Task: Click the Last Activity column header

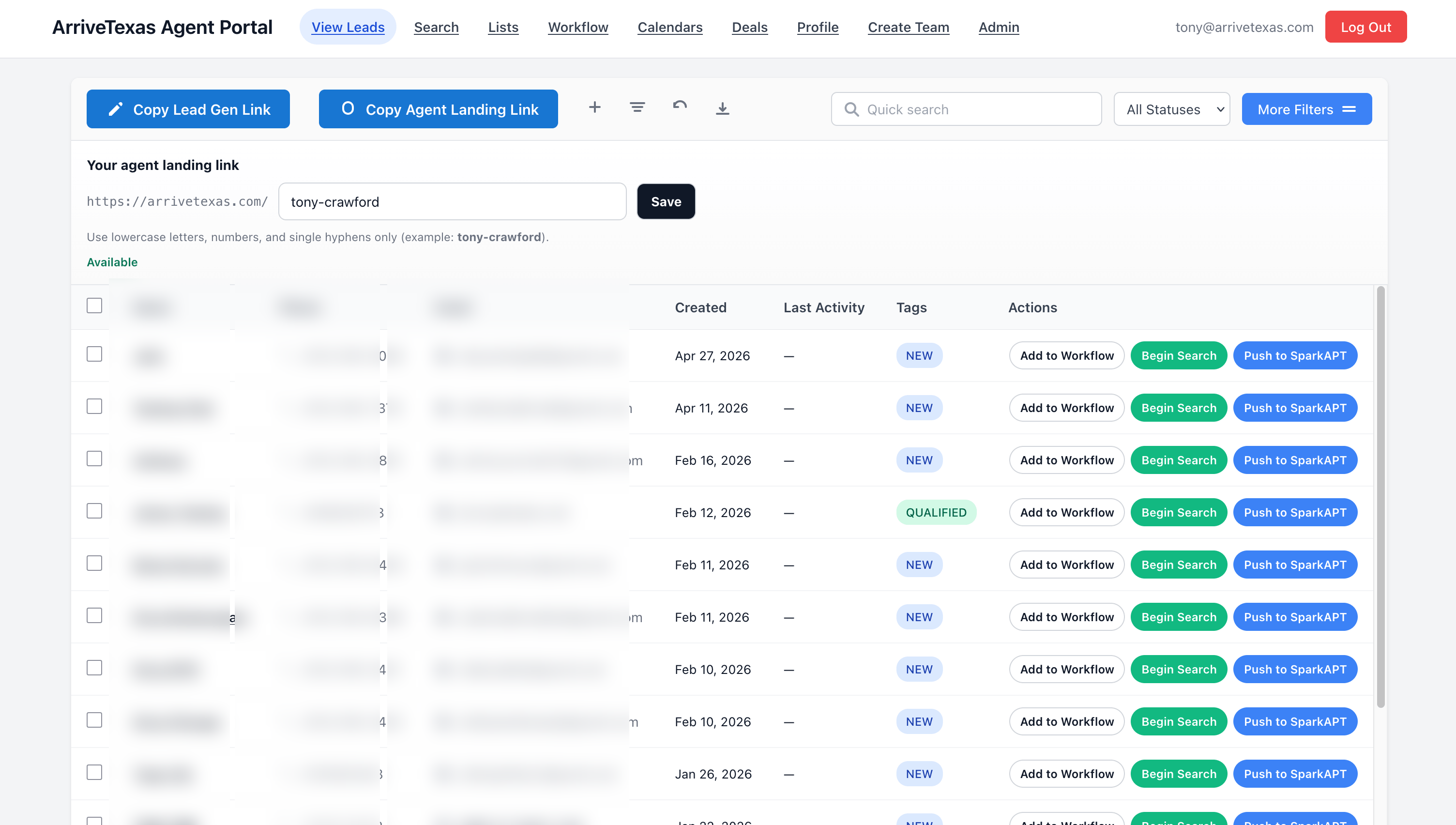Action: [823, 307]
